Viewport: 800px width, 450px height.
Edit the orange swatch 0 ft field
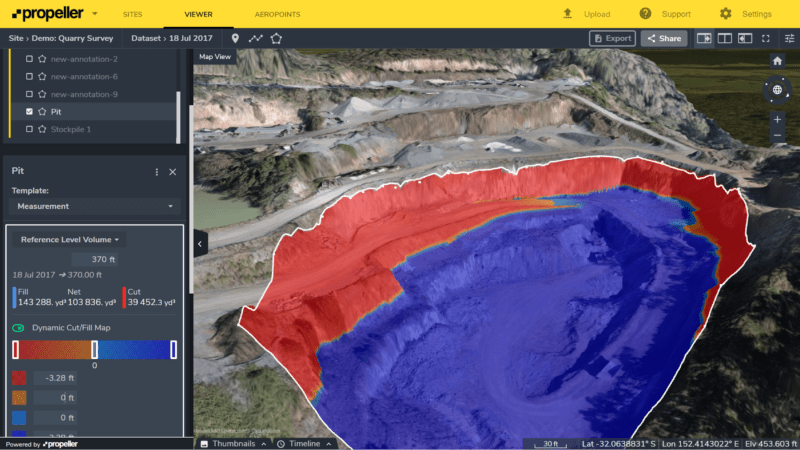pyautogui.click(x=55, y=397)
